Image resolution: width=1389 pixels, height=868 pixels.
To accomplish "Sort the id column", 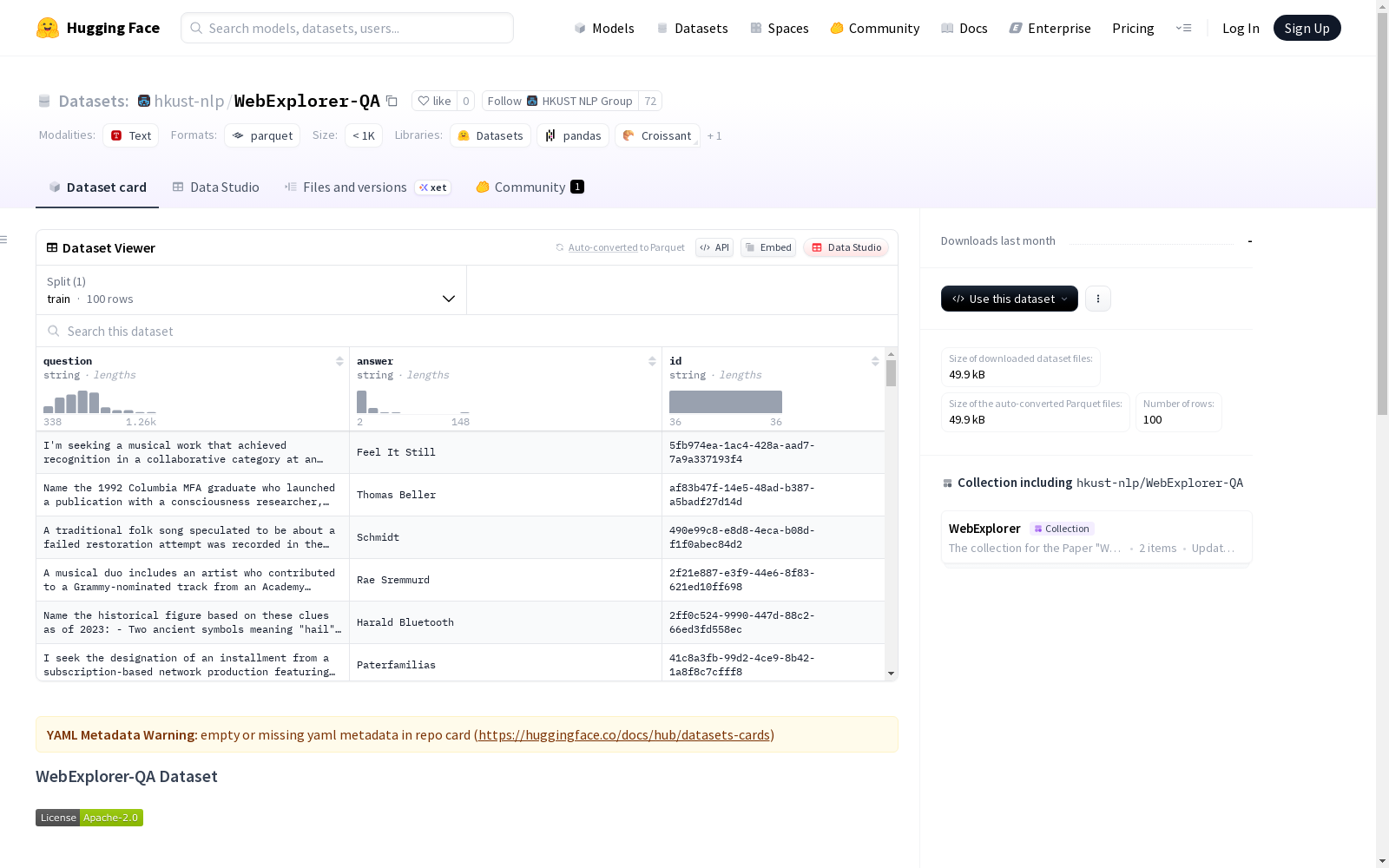I will (875, 361).
